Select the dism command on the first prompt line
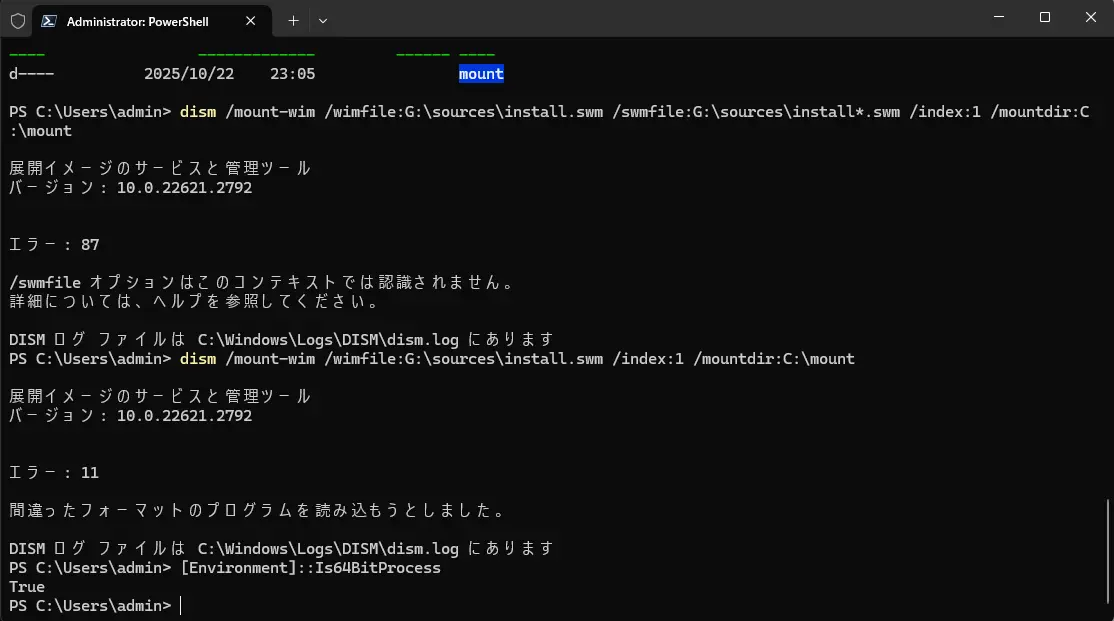Image resolution: width=1114 pixels, height=621 pixels. [196, 111]
